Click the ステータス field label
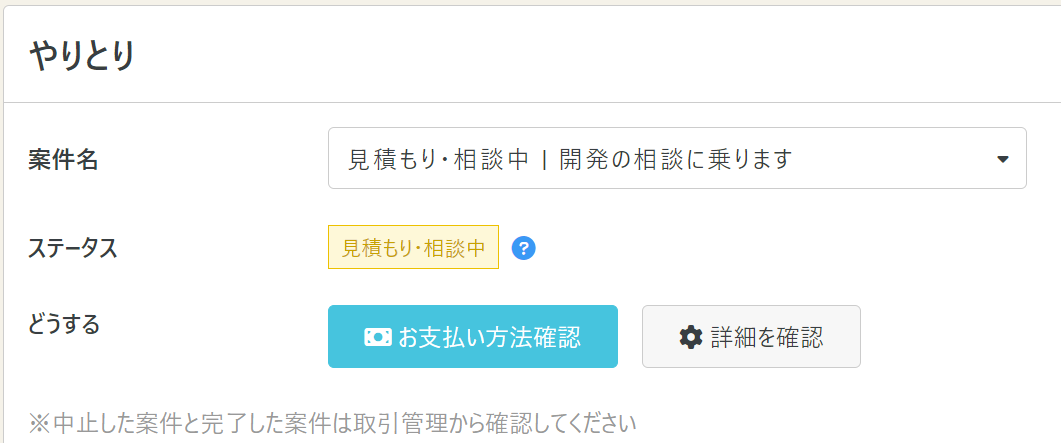This screenshot has height=443, width=1061. click(73, 248)
